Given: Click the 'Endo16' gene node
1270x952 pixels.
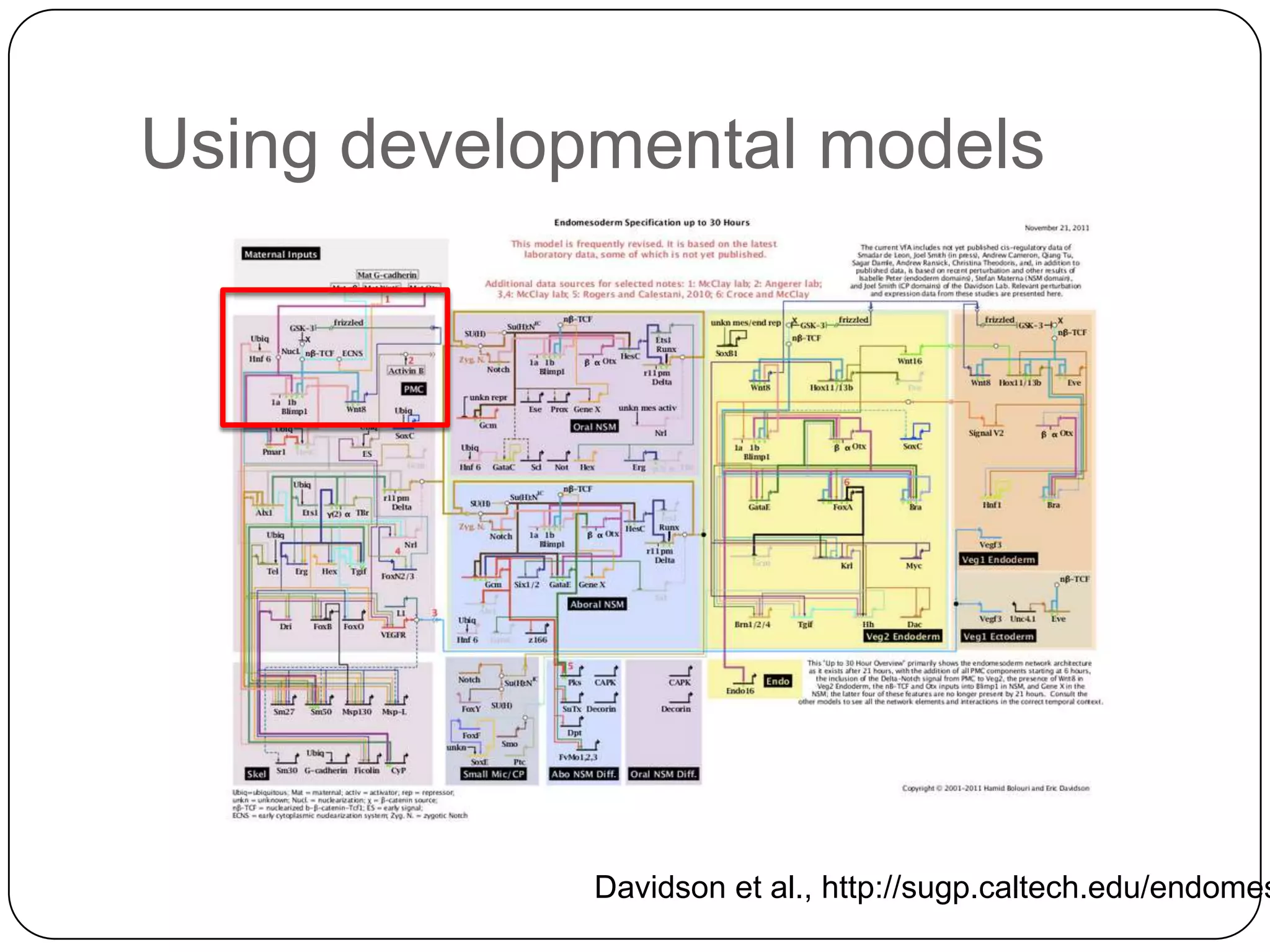Looking at the screenshot, I should tap(740, 691).
